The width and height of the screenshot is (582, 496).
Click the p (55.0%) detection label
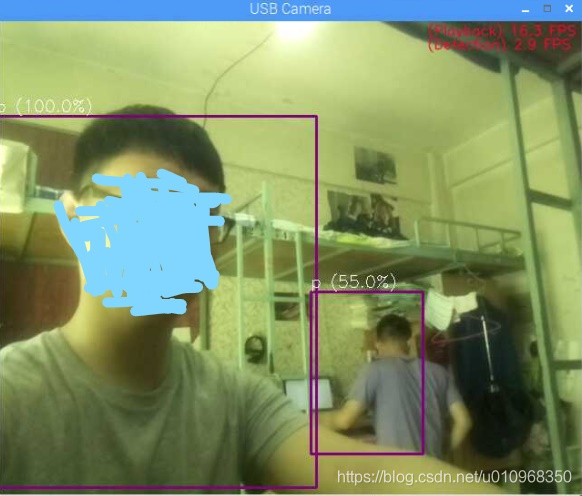click(x=354, y=283)
